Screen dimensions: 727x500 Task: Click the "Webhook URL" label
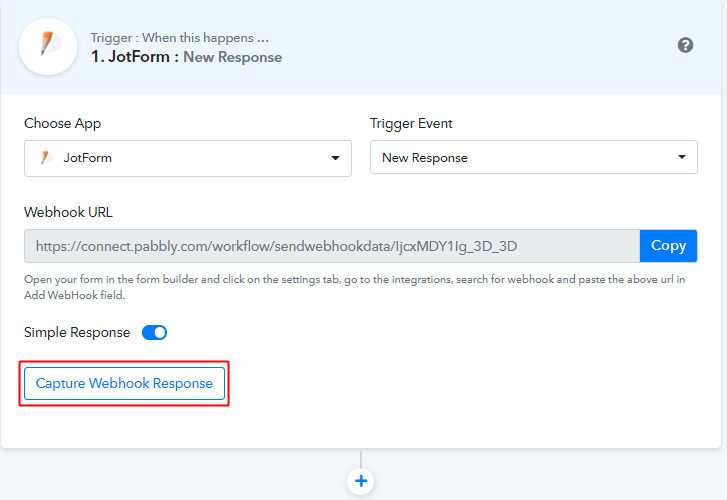point(68,212)
